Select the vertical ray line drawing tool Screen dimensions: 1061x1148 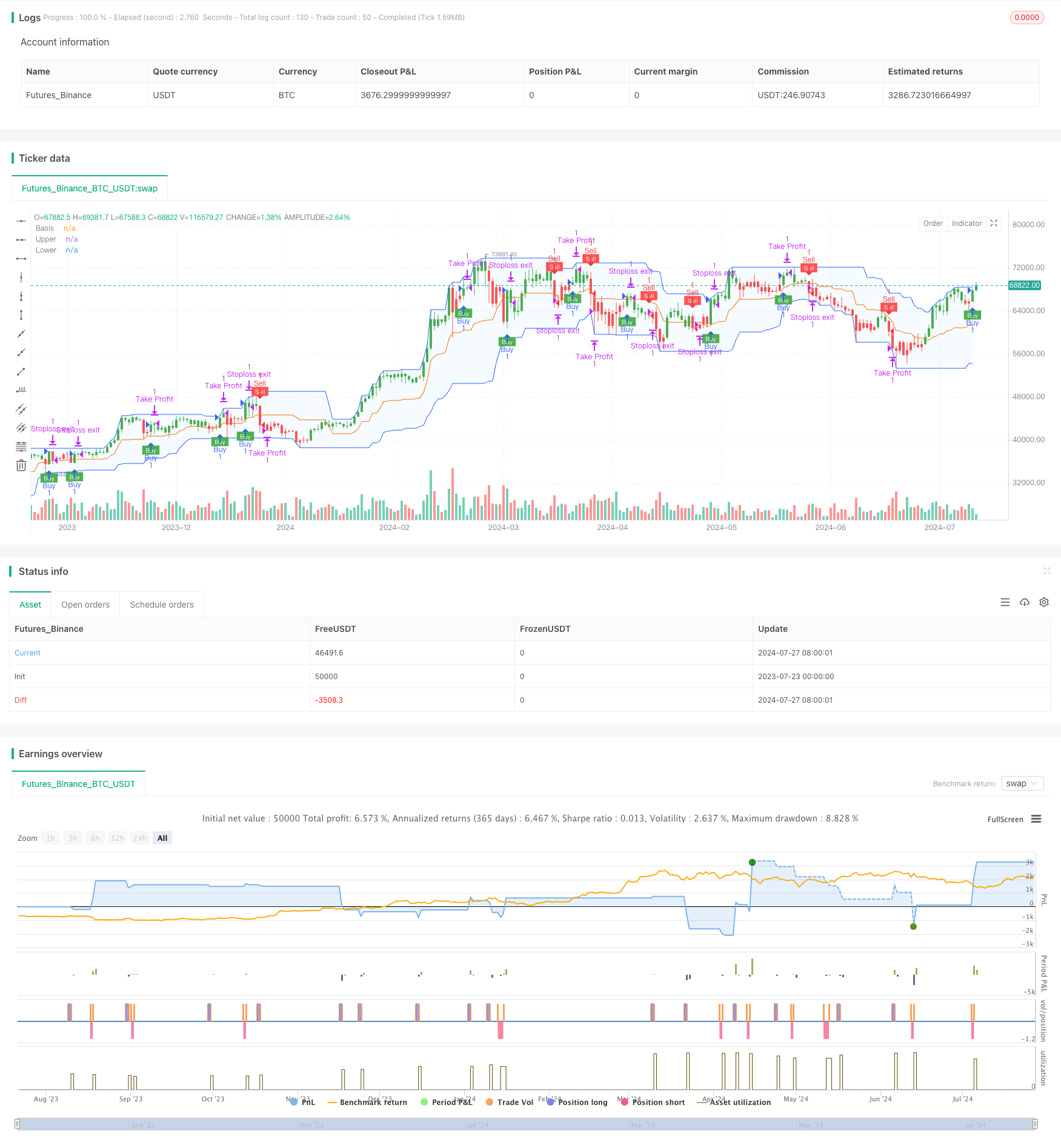tap(21, 296)
